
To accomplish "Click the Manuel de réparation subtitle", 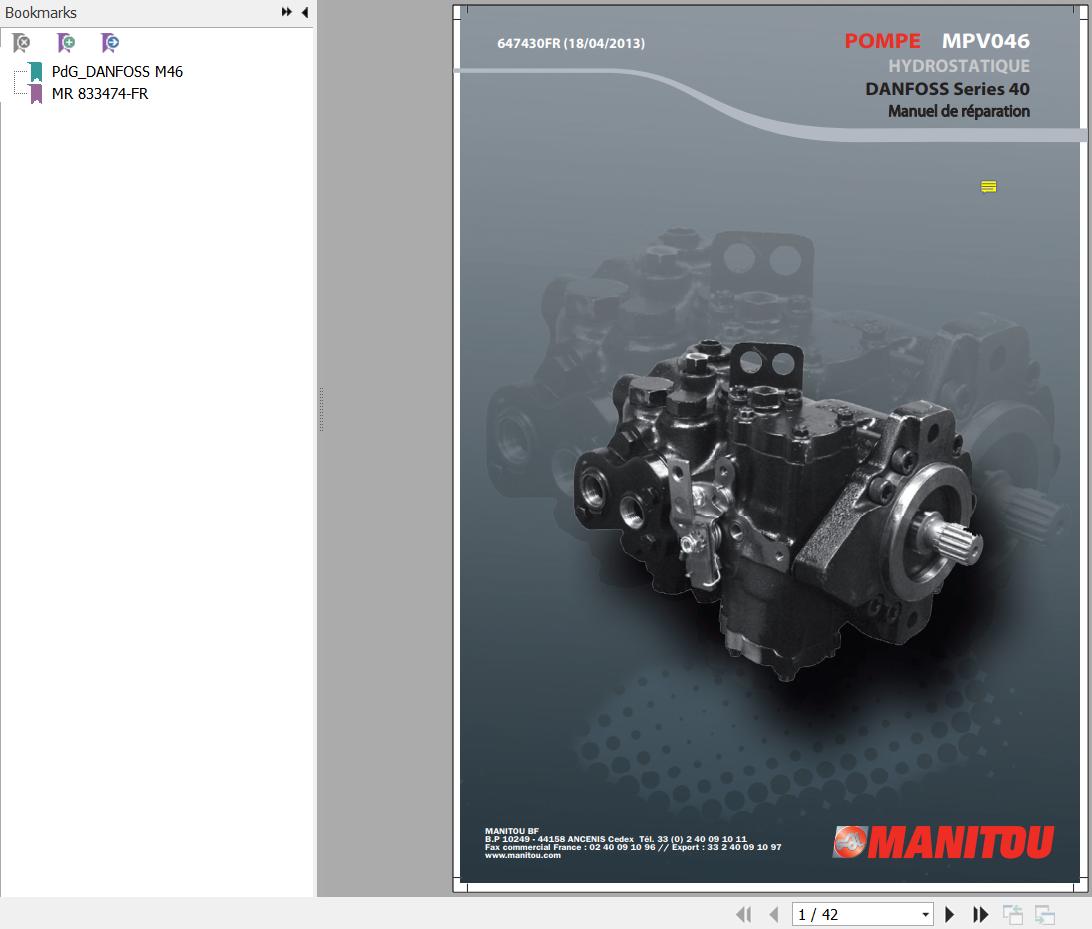I will tap(959, 111).
